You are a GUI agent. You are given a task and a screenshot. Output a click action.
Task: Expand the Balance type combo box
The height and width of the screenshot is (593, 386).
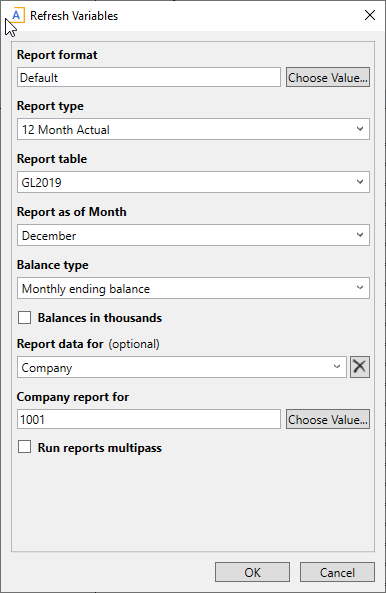(193, 288)
